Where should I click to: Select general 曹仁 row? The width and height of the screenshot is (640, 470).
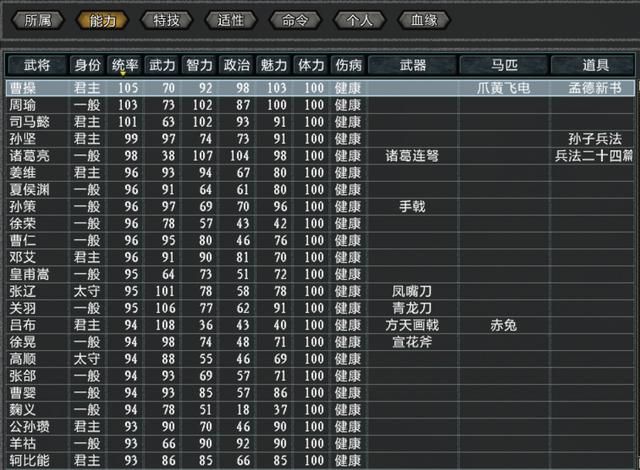320,241
